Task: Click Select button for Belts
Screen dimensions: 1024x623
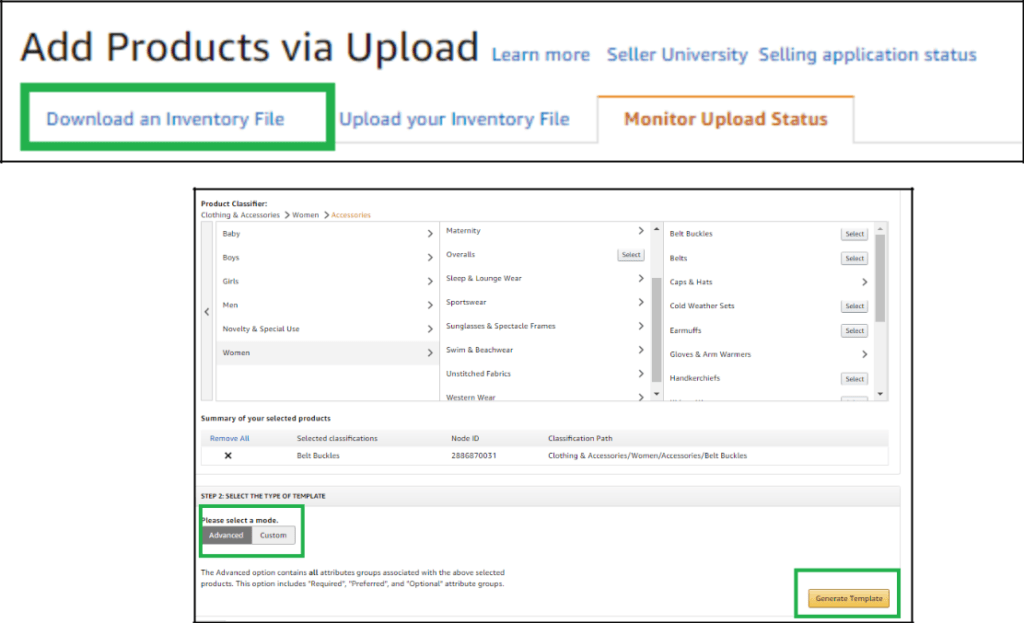Action: 854,259
